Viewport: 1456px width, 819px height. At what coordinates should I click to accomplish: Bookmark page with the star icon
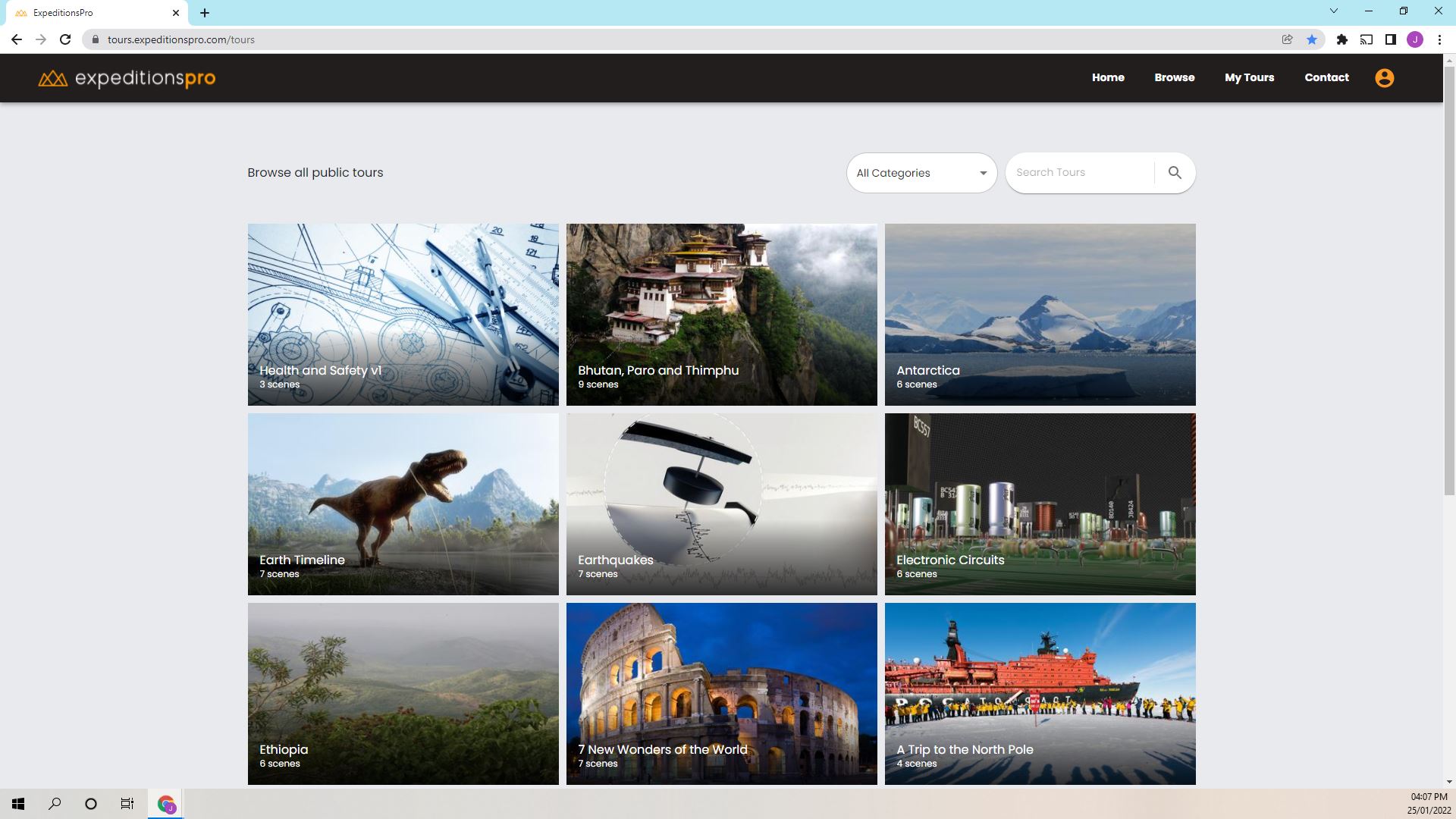tap(1312, 39)
